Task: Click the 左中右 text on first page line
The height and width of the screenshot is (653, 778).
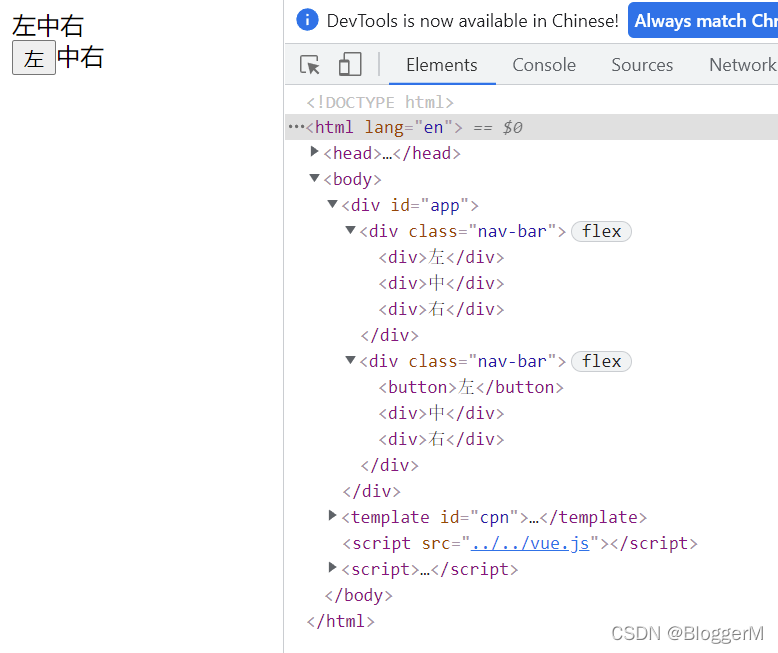Action: click(48, 26)
